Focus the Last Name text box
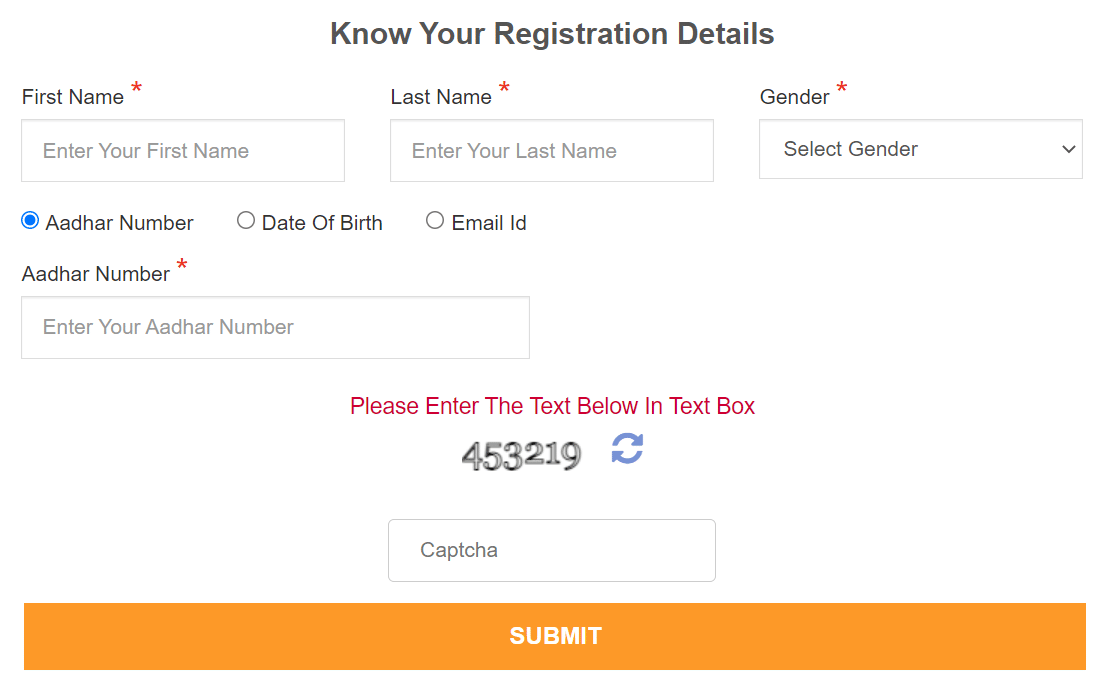 tap(551, 150)
